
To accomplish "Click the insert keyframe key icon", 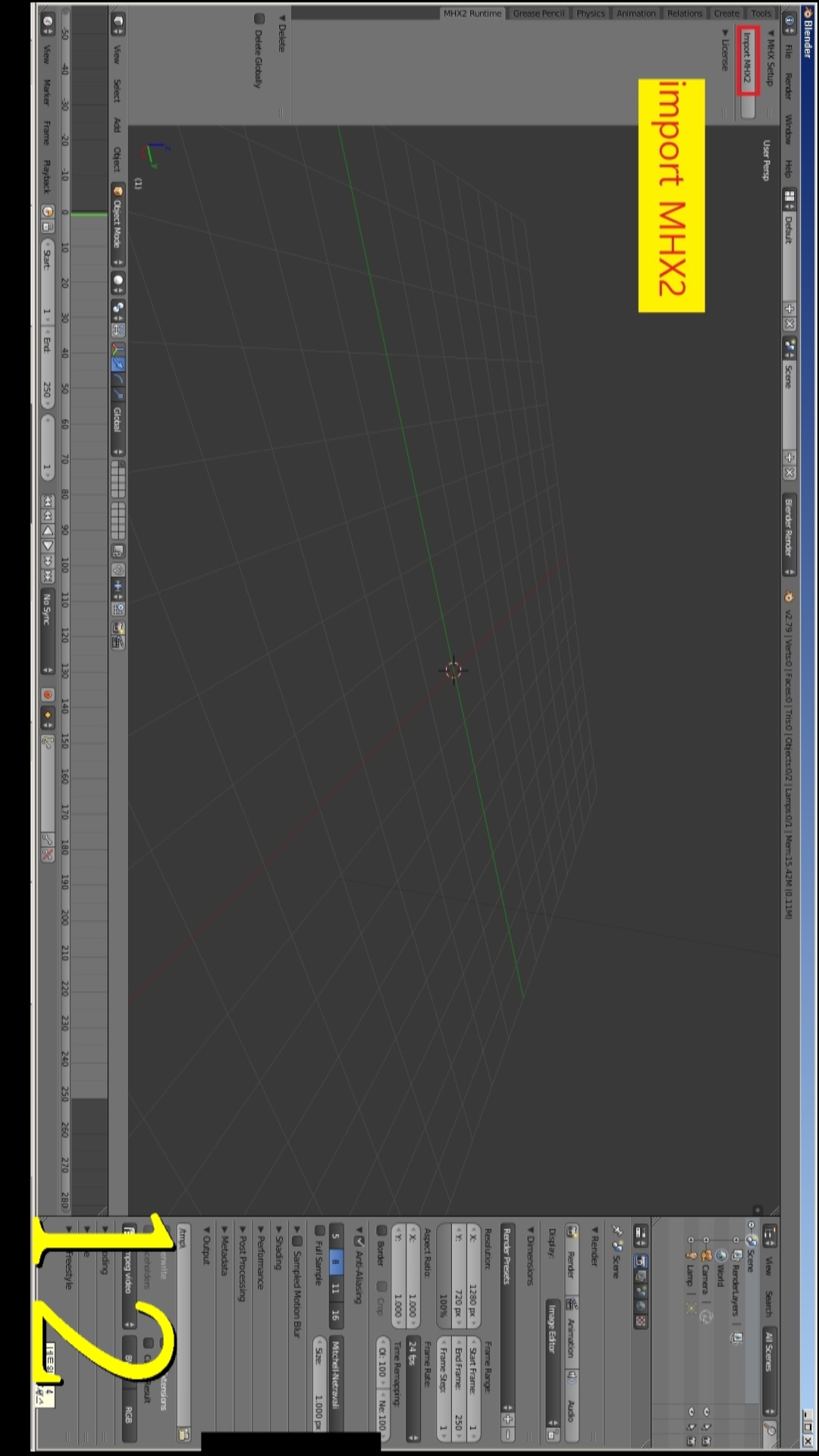I will 47,839.
